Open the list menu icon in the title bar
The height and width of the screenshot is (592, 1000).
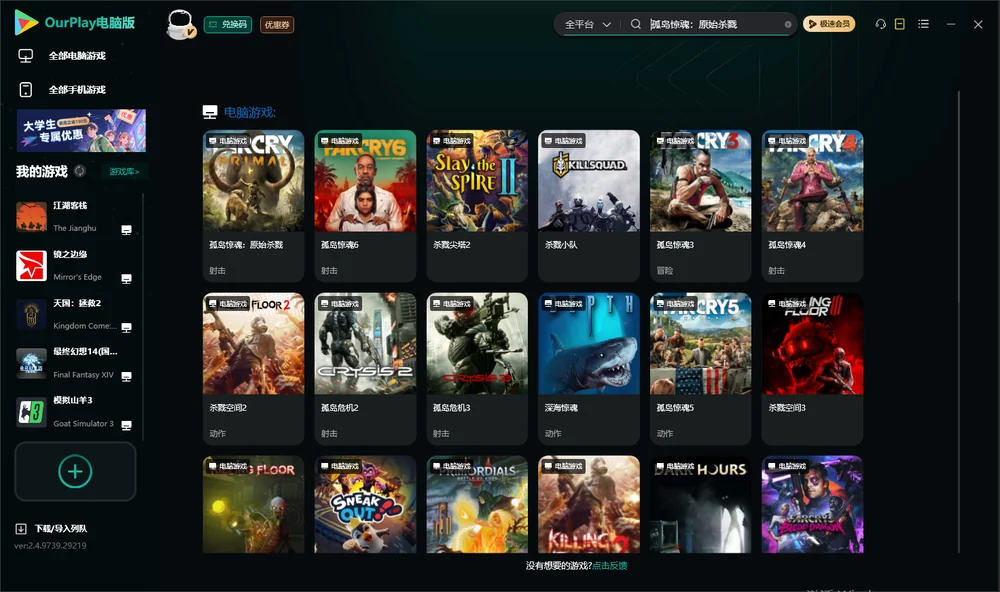(x=923, y=24)
